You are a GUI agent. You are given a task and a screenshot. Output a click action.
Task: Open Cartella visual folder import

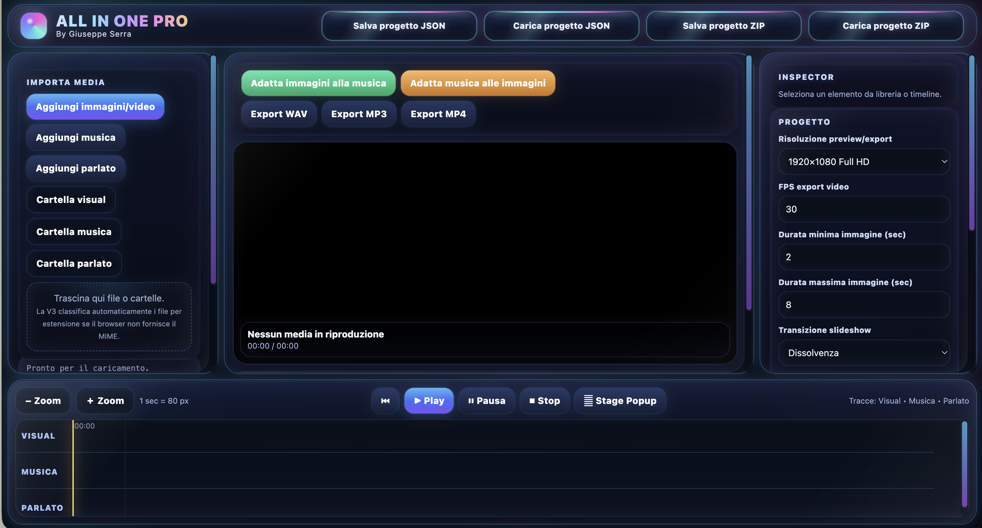pos(71,200)
